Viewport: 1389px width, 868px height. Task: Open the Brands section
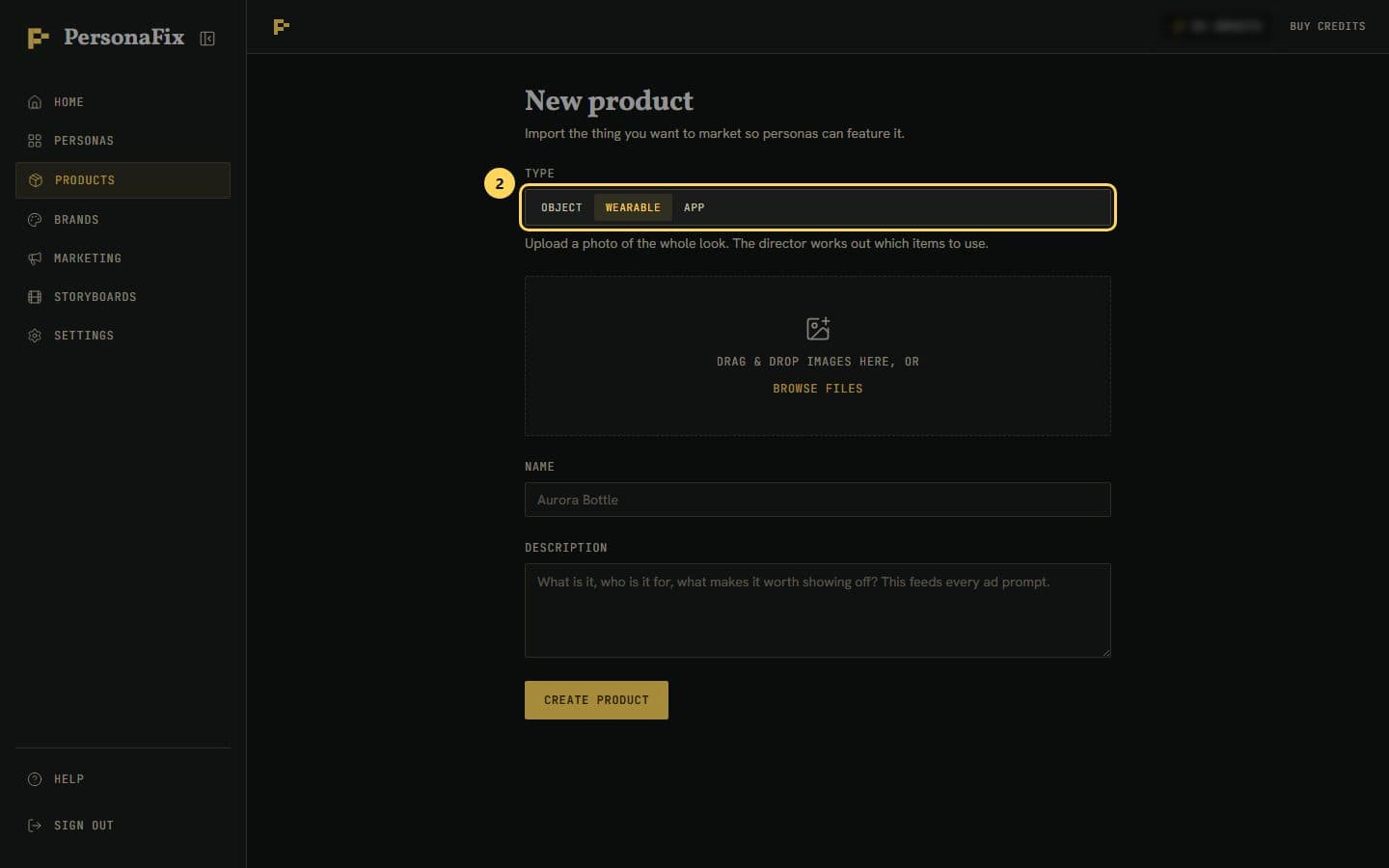(123, 220)
